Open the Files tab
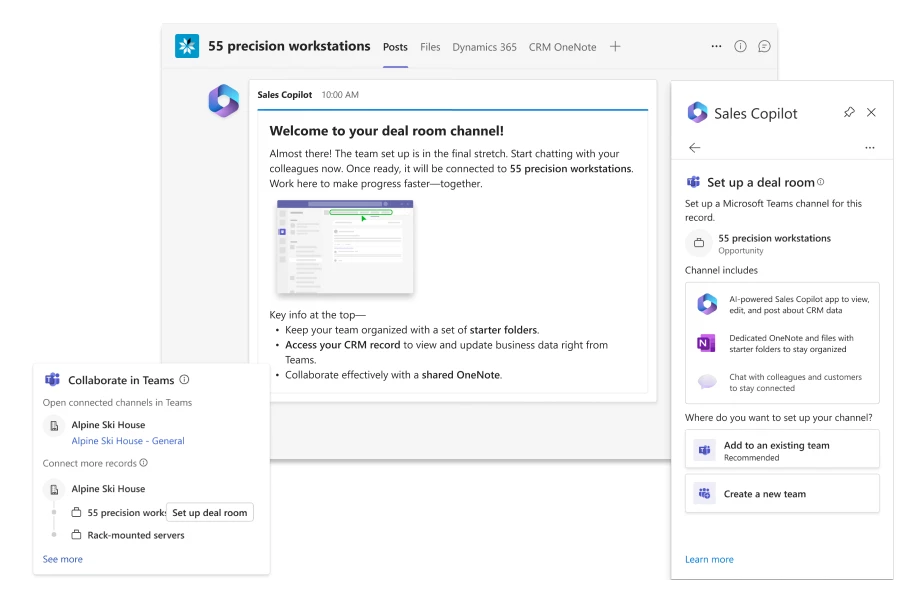This screenshot has height=606, width=920. [430, 46]
